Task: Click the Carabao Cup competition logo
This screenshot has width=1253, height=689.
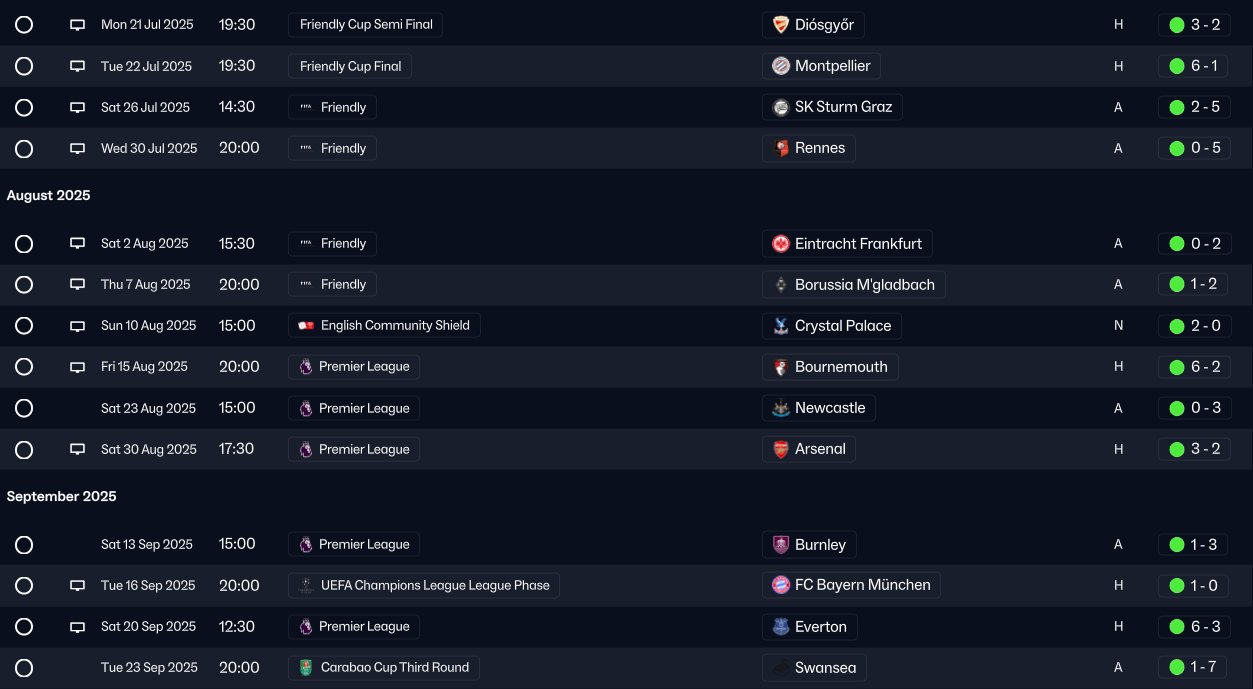Action: click(x=306, y=667)
